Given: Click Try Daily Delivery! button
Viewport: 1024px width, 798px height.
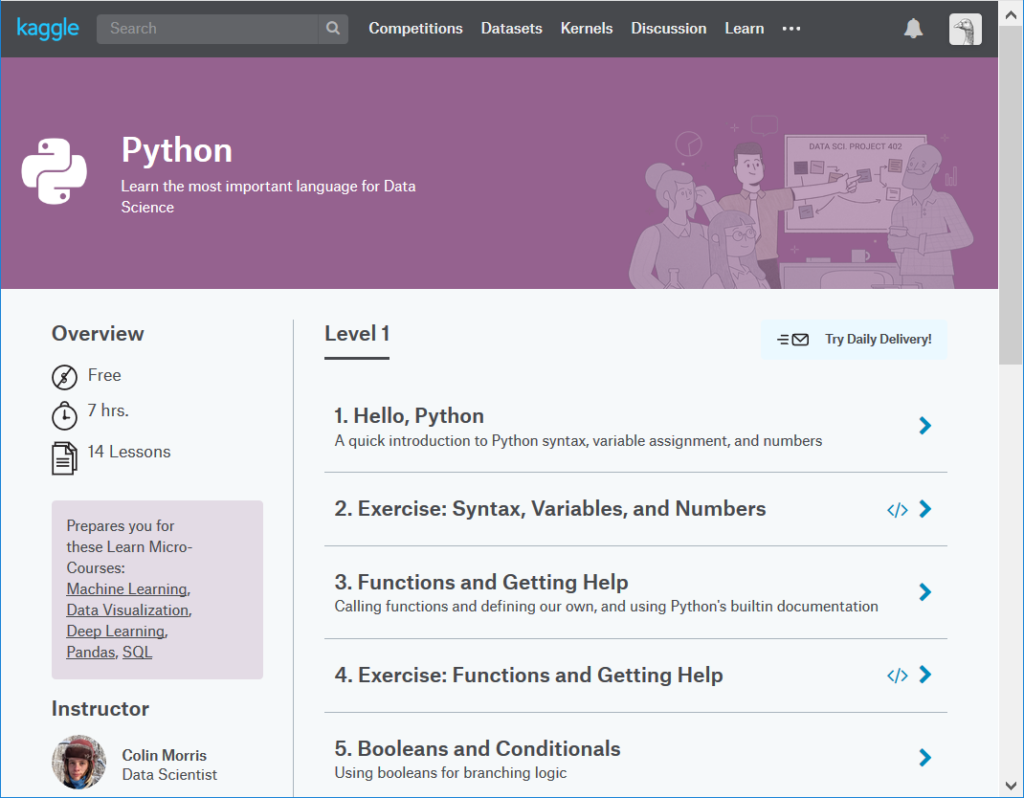Looking at the screenshot, I should click(854, 340).
